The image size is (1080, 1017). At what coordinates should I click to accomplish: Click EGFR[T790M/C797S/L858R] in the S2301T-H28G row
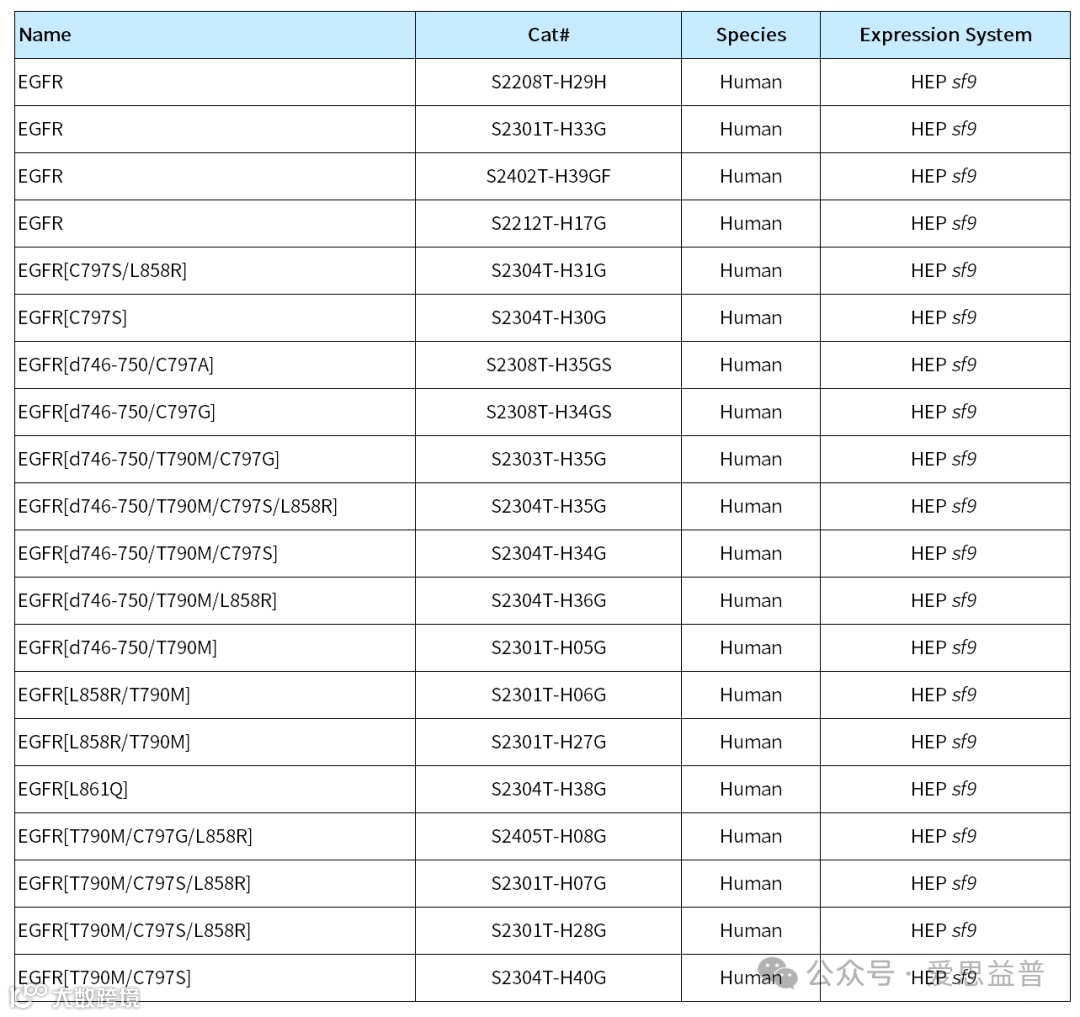[134, 931]
